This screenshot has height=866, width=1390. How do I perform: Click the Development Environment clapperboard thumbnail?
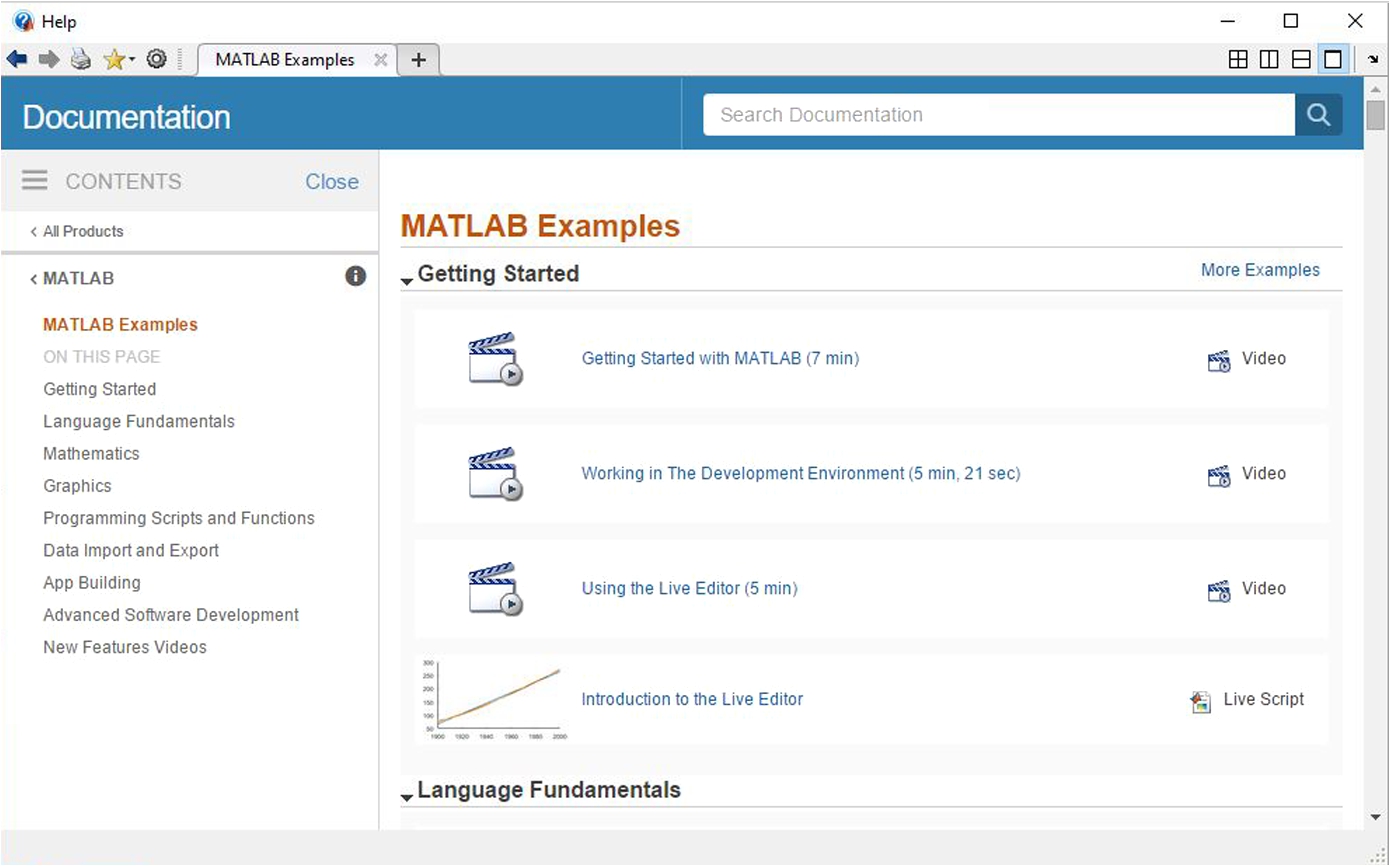[x=495, y=474]
